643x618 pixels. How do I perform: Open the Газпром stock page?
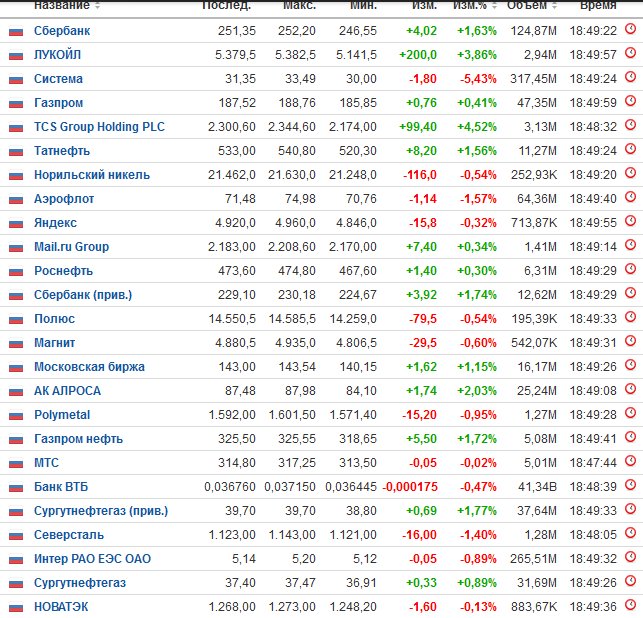(x=58, y=103)
